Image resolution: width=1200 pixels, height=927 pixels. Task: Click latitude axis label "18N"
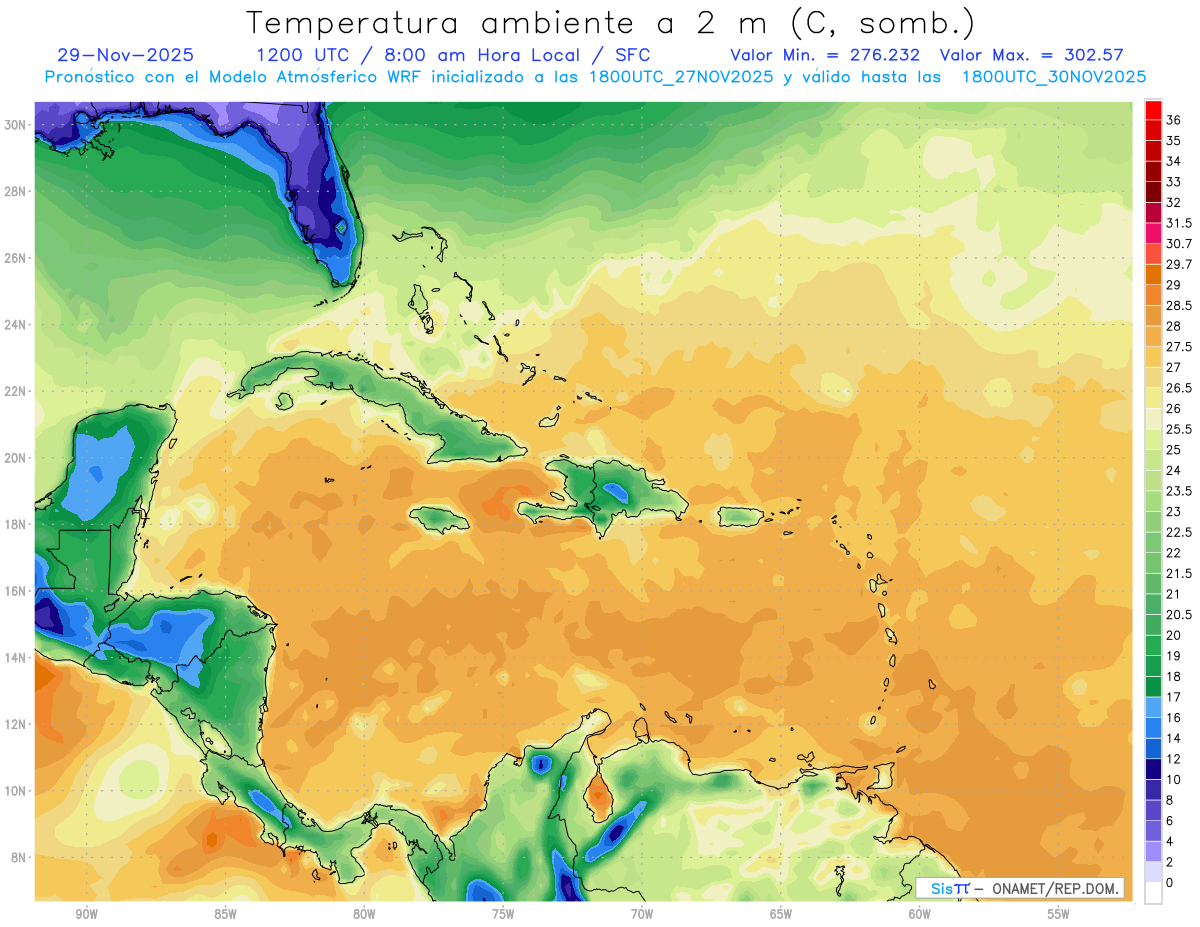[x=15, y=524]
